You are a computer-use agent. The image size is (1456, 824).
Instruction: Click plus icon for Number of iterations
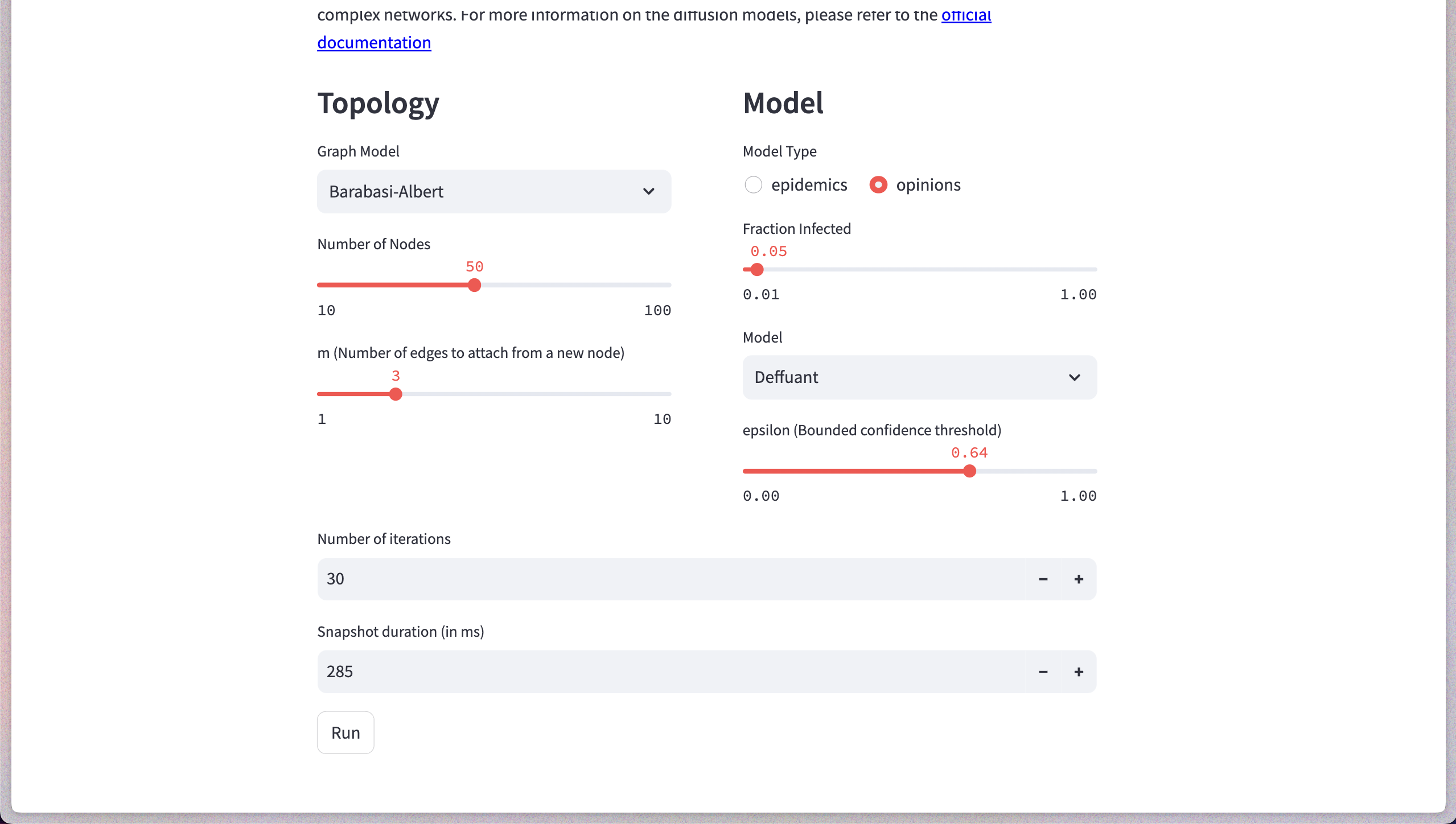(1079, 579)
